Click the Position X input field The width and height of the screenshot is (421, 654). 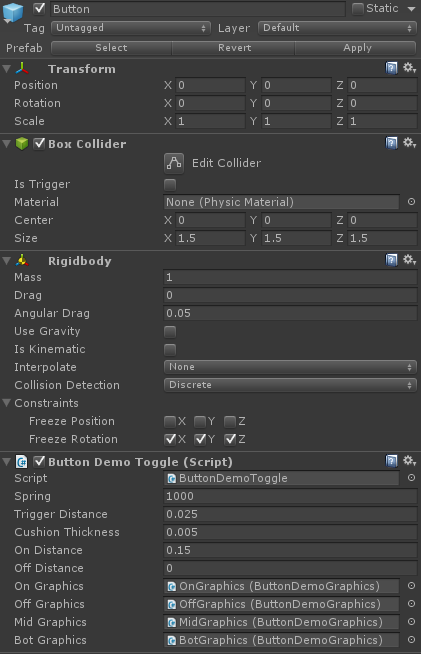210,85
